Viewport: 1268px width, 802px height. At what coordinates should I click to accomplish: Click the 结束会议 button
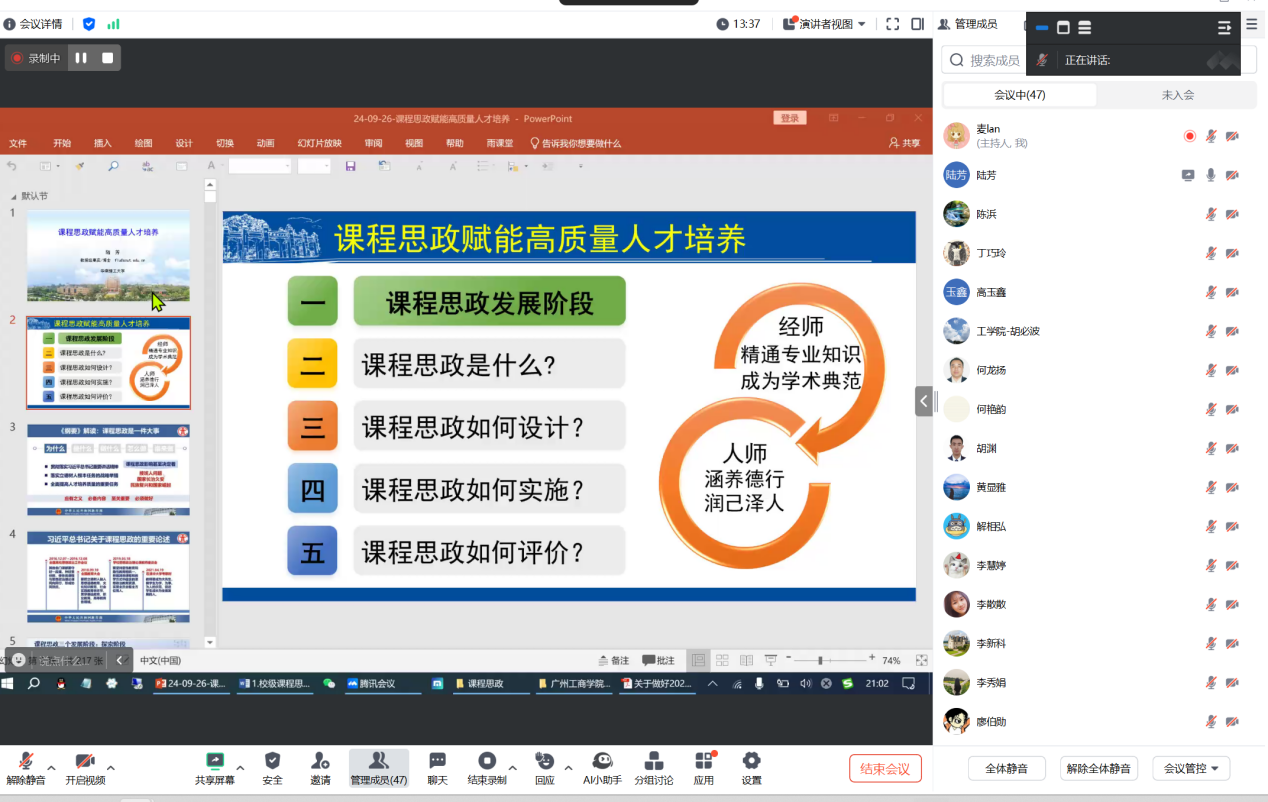click(x=885, y=768)
